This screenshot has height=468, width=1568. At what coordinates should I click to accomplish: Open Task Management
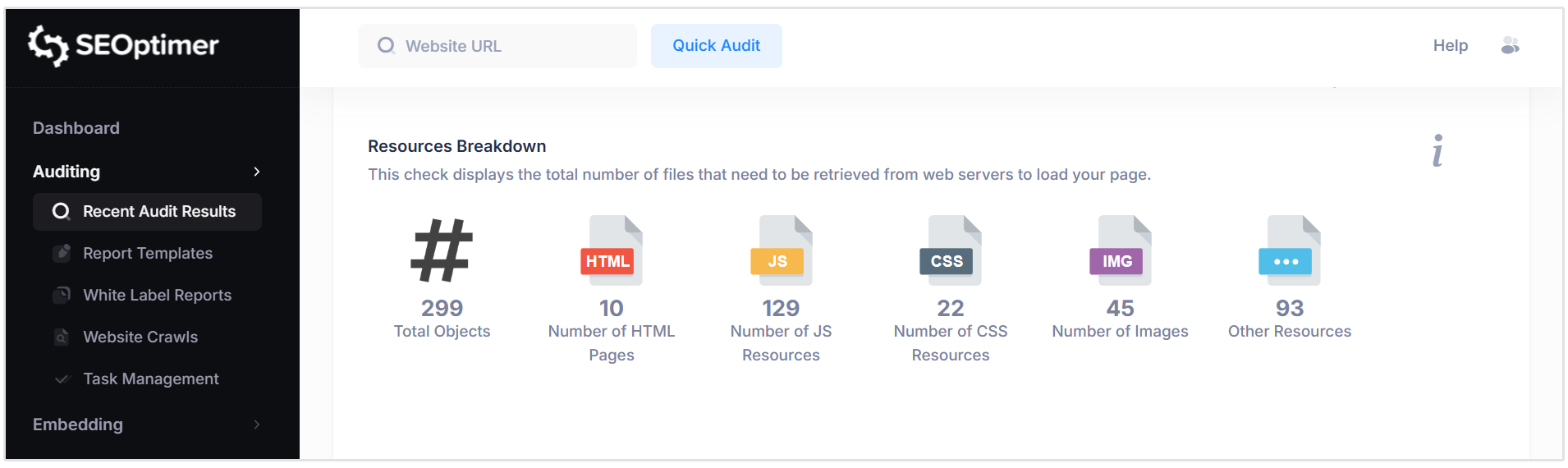(150, 379)
